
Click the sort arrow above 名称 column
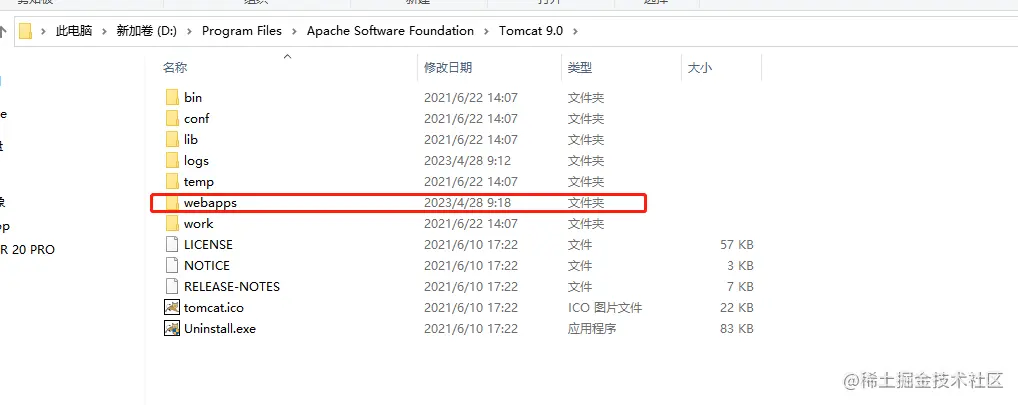tap(288, 56)
